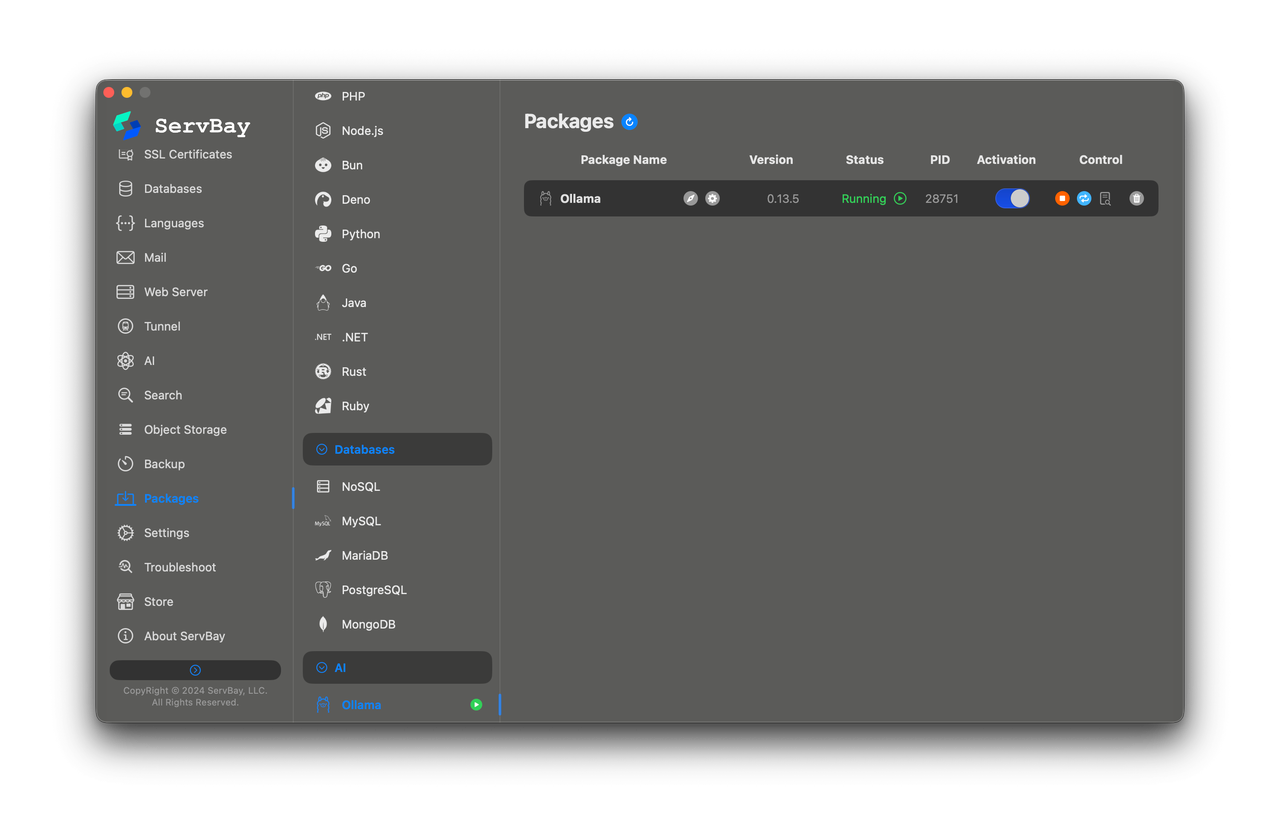Click the Package Name column header
The image size is (1280, 835).
coord(623,160)
